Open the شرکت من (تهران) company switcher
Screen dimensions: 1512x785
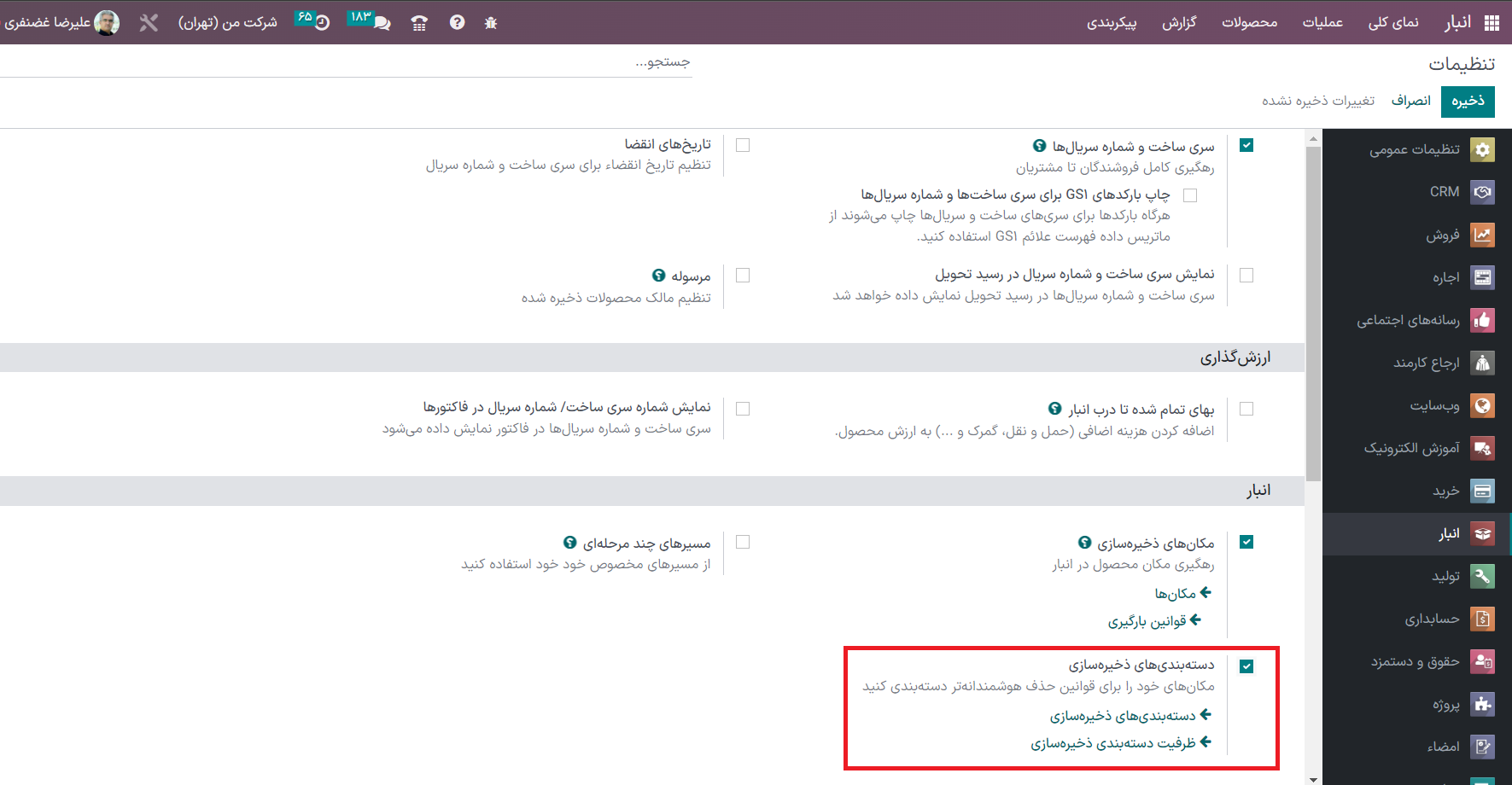coord(228,22)
